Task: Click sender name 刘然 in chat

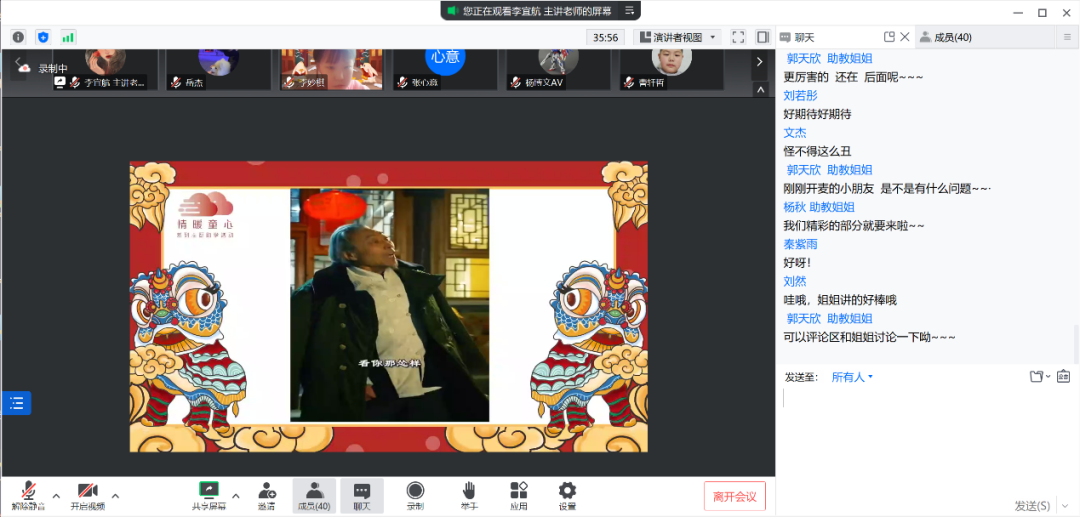Action: [795, 281]
